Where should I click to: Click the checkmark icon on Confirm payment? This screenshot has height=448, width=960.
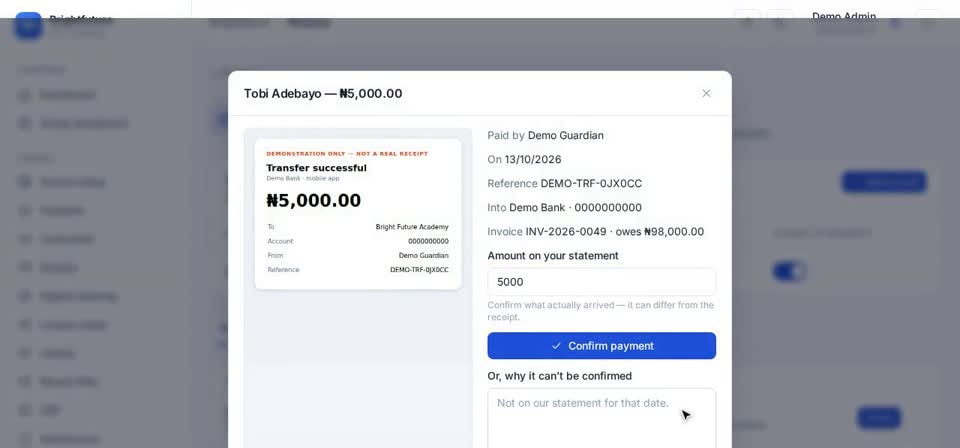point(556,346)
